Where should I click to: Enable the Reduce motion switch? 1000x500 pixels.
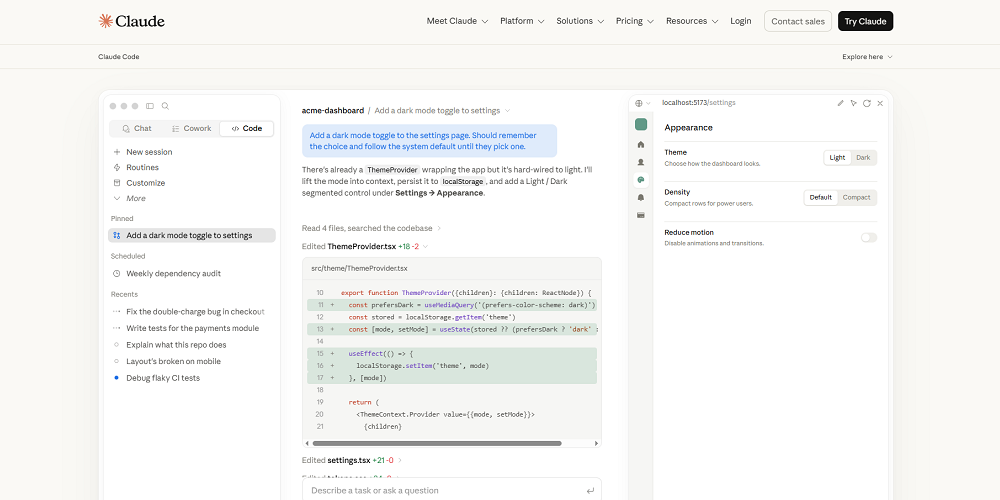(869, 237)
